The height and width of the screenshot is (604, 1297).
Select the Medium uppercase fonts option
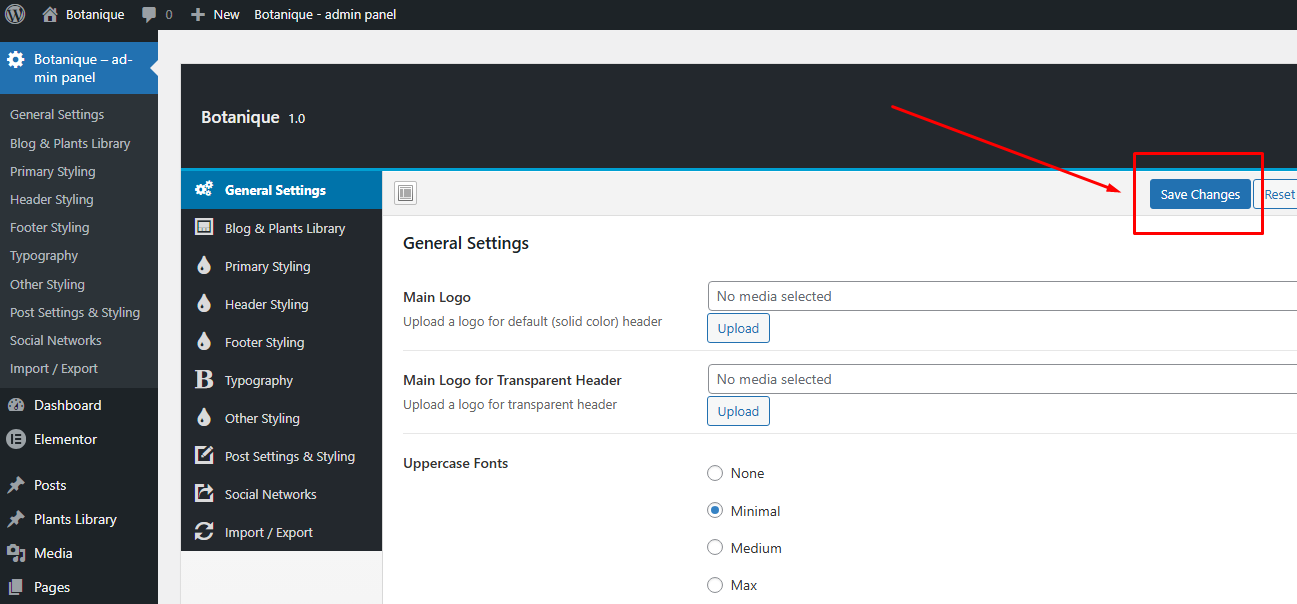715,547
